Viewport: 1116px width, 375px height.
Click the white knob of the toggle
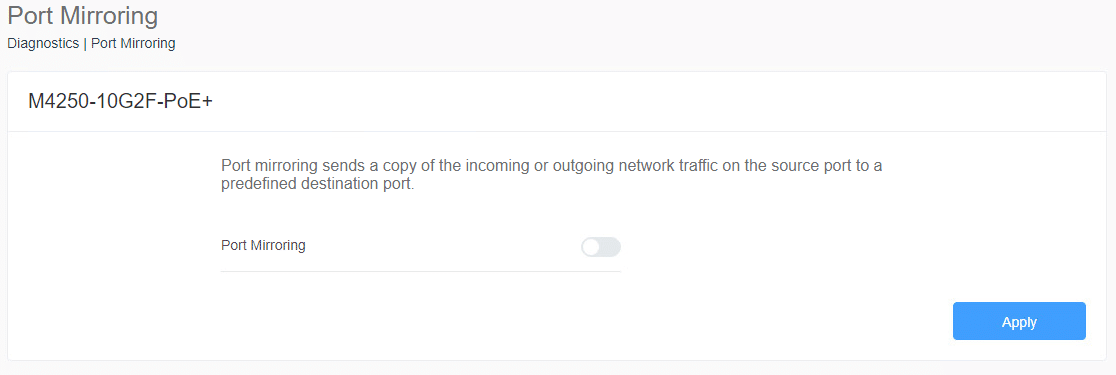click(591, 247)
